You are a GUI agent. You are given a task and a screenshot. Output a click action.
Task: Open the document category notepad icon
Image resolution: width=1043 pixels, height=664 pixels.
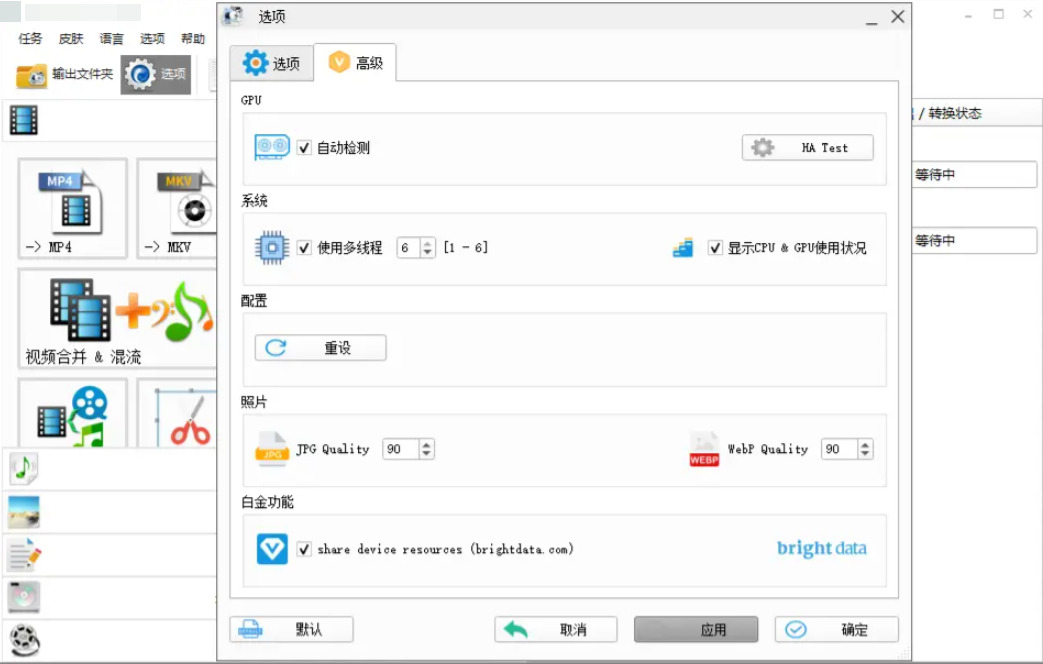pyautogui.click(x=24, y=556)
